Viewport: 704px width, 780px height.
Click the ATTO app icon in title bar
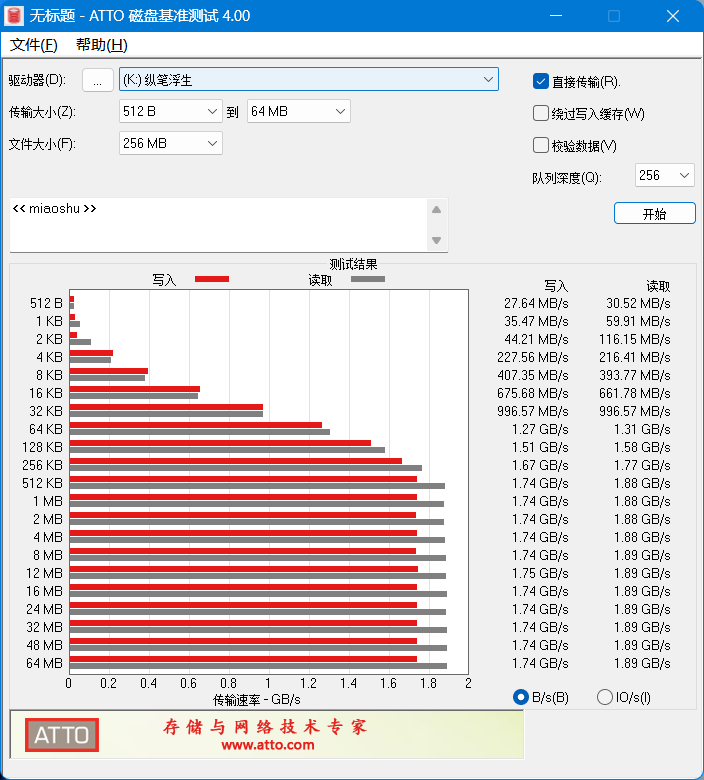tap(14, 15)
